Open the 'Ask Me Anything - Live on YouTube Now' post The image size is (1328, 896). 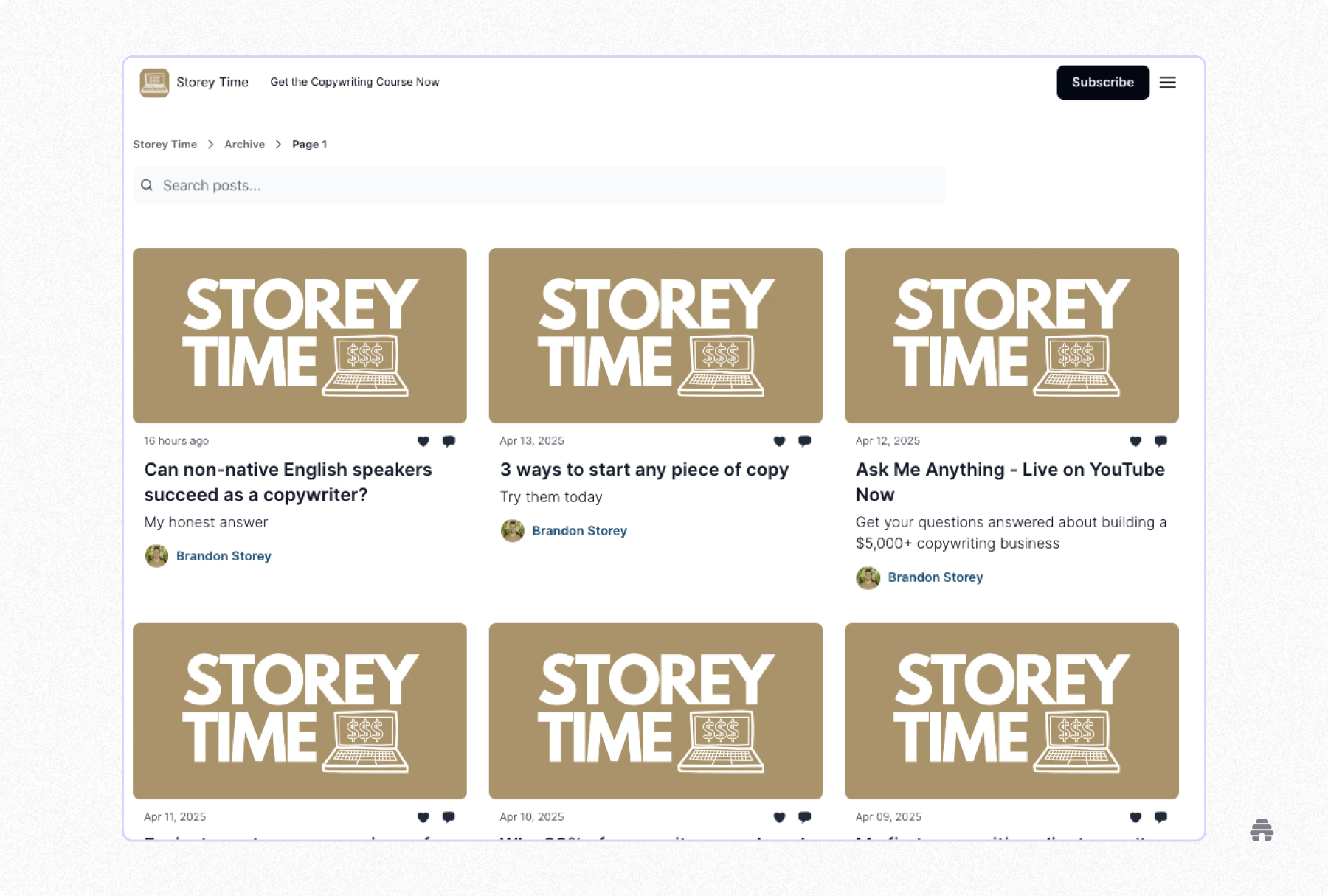(1010, 482)
